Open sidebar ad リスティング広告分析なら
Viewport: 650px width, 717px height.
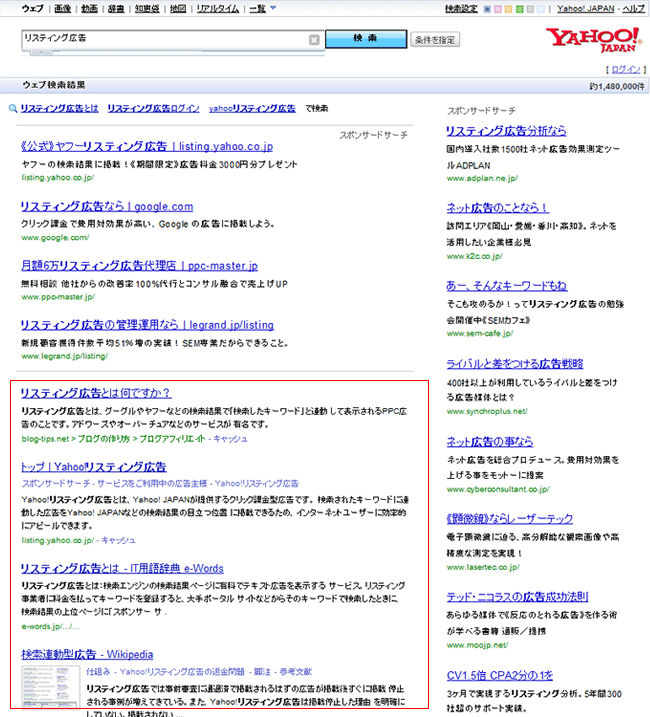[x=506, y=131]
